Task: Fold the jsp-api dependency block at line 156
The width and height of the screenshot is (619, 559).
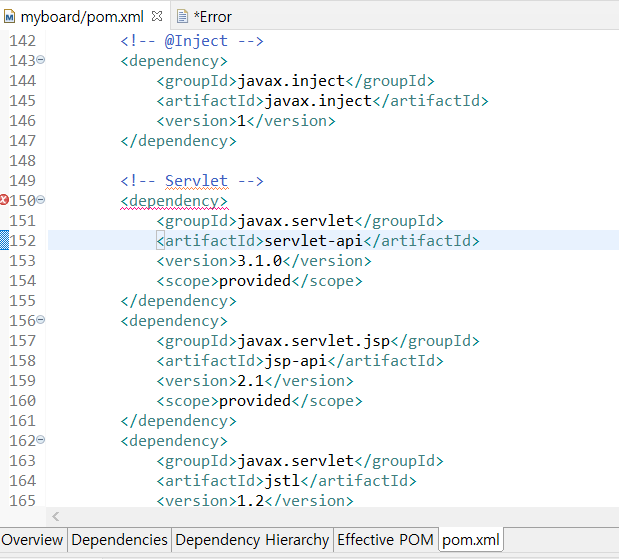Action: click(x=41, y=320)
